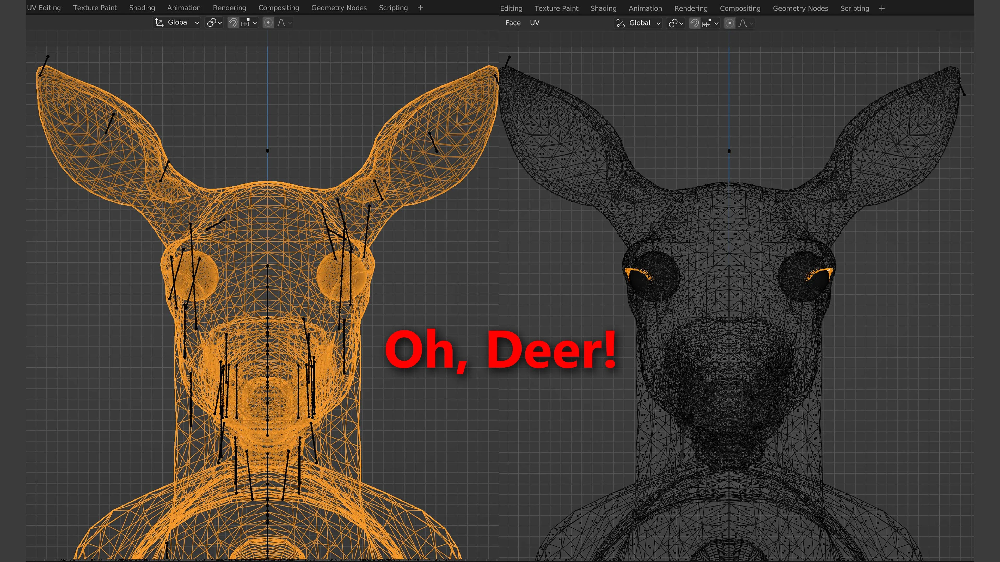Open pivot point dropdown in right window

[x=675, y=24]
